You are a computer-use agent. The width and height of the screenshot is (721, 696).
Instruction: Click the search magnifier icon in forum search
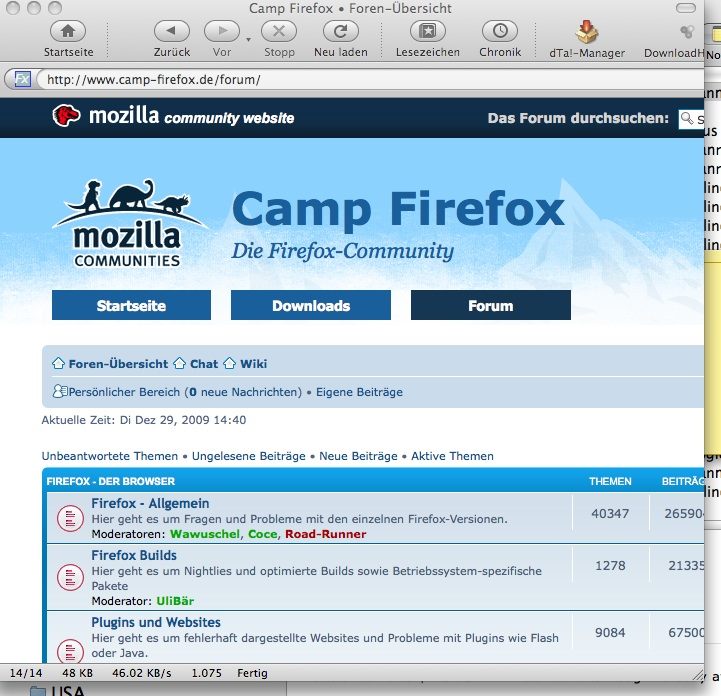(687, 119)
